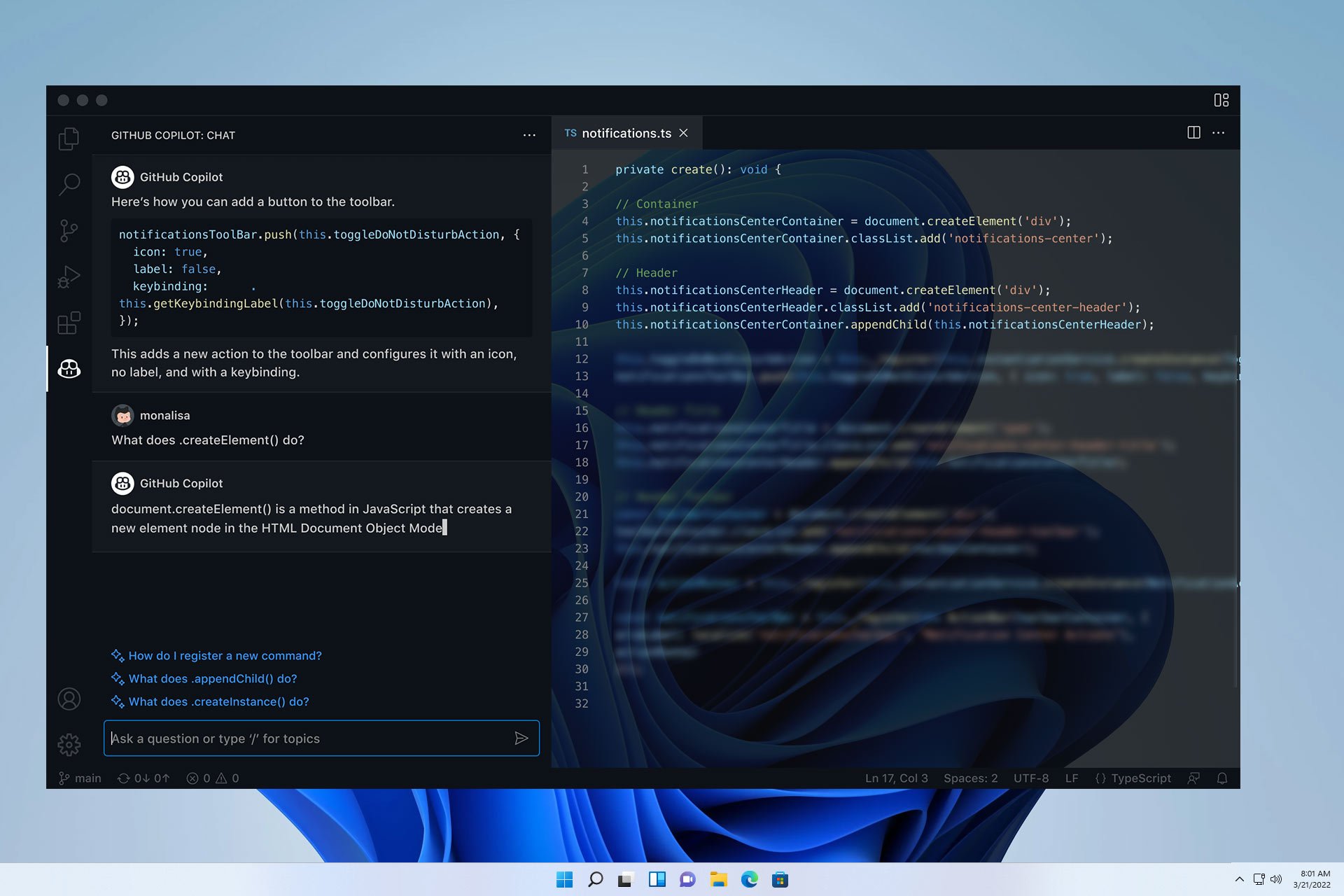Close the notifications.ts tab
The image size is (1344, 896).
point(684,133)
